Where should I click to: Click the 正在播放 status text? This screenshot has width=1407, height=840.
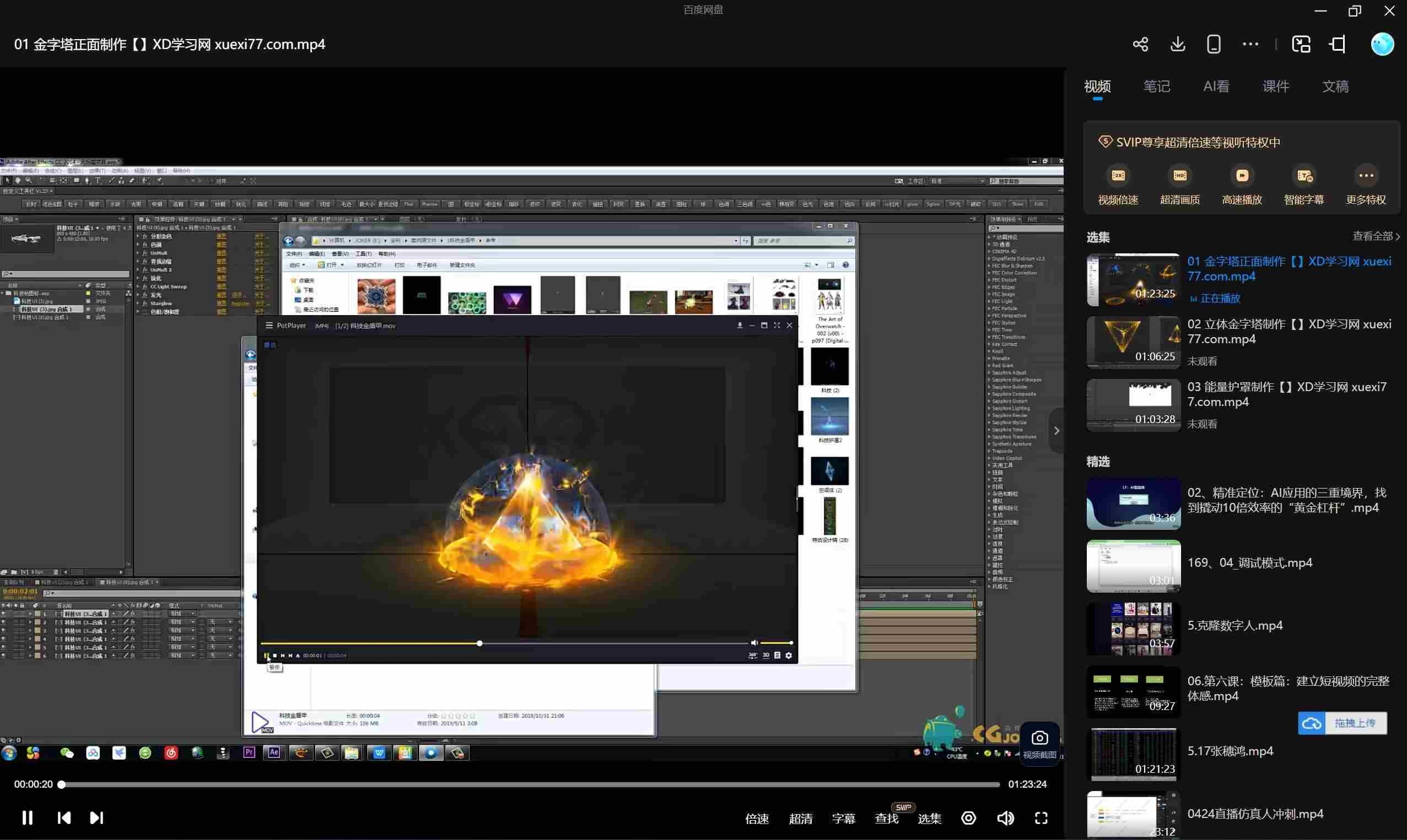pyautogui.click(x=1220, y=299)
